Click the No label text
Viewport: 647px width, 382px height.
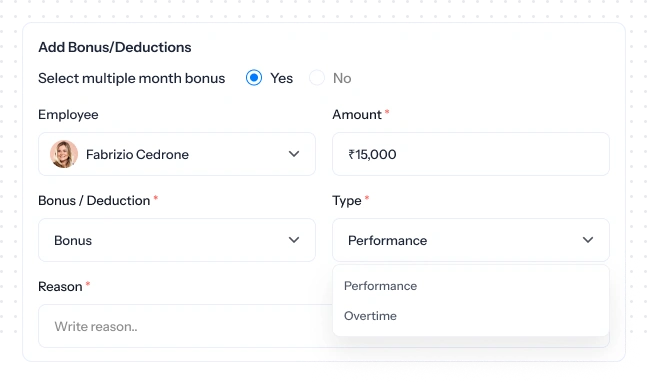coord(342,78)
